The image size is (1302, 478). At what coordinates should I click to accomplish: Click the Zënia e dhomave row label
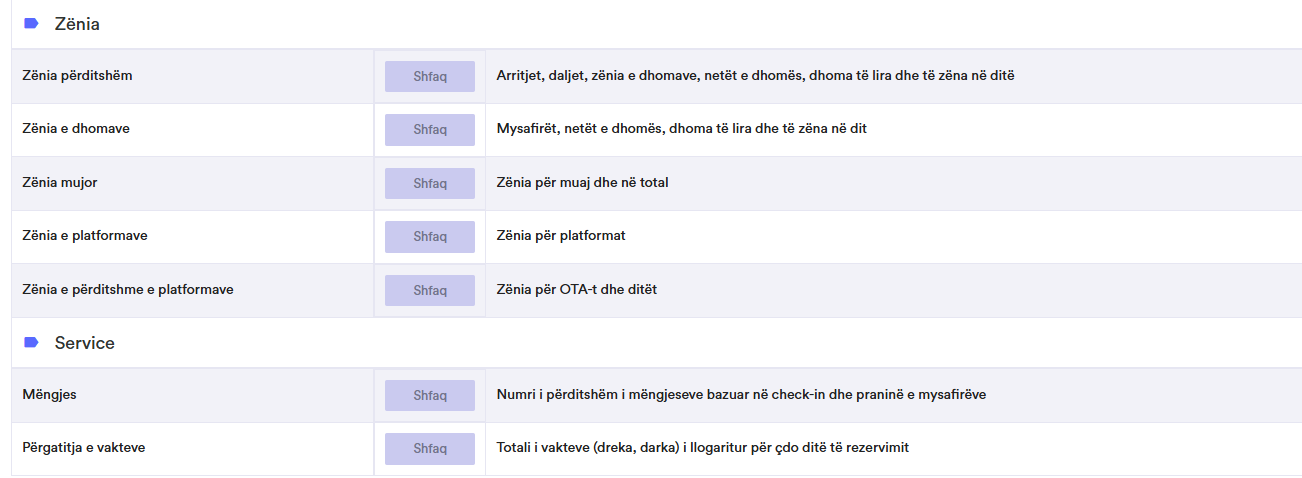point(76,129)
